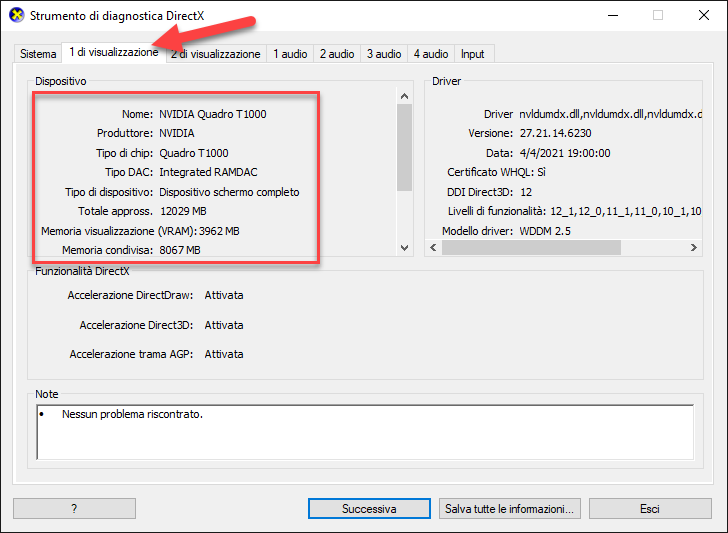Click the 12029 MB total memory value
The image size is (728, 533).
click(x=183, y=211)
